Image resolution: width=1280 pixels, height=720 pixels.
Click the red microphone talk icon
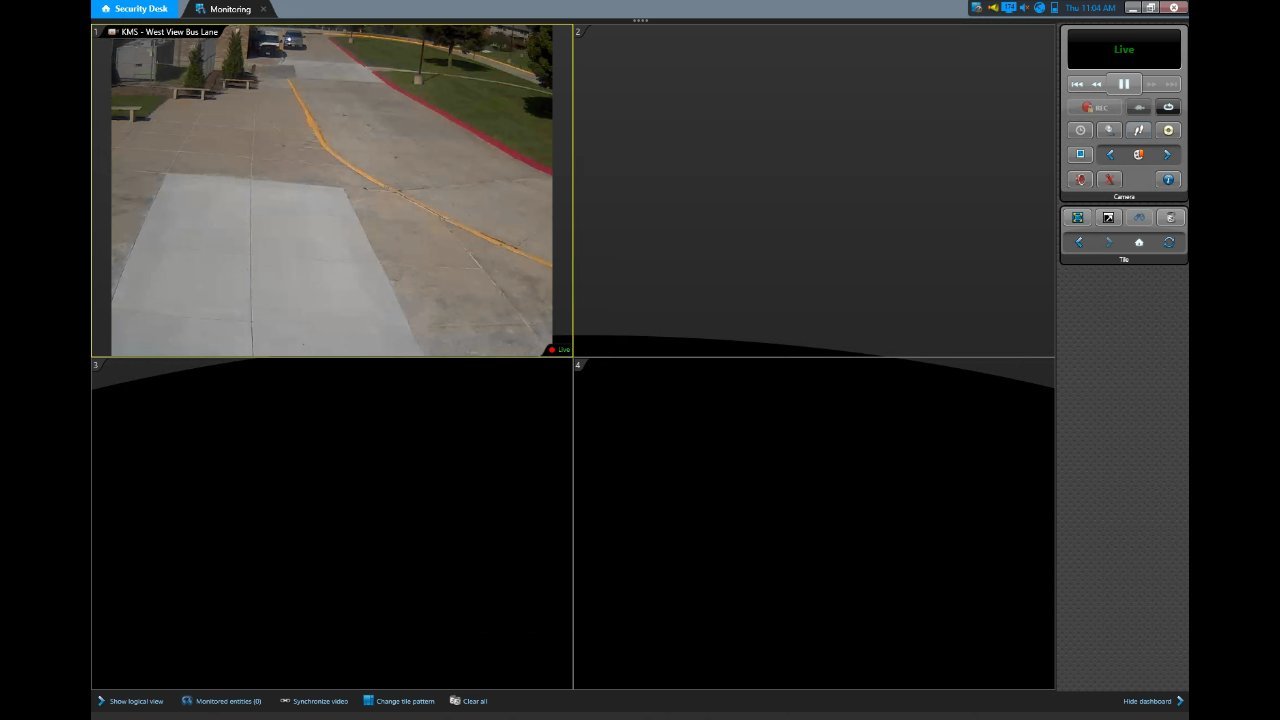point(1109,180)
